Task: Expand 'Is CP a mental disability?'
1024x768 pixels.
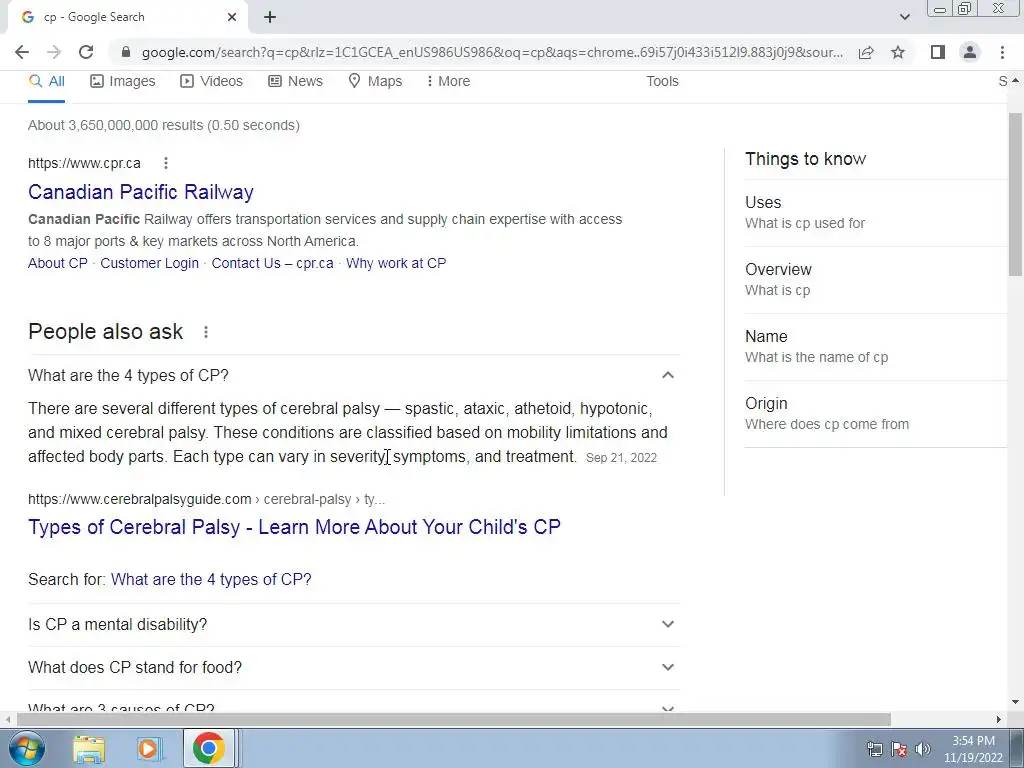Action: click(354, 624)
